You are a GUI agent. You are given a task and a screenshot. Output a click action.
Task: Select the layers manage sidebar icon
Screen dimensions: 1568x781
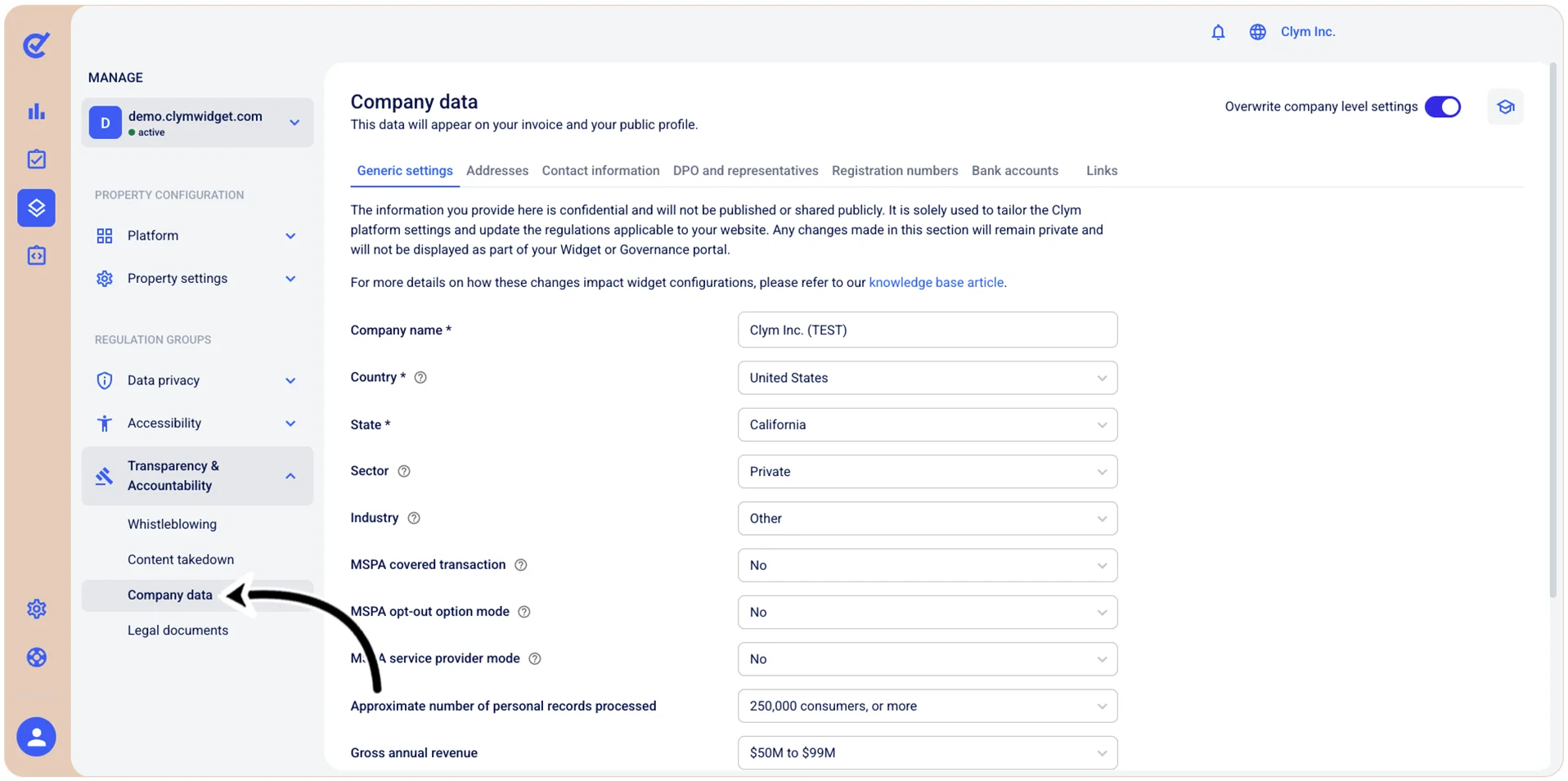pyautogui.click(x=36, y=208)
